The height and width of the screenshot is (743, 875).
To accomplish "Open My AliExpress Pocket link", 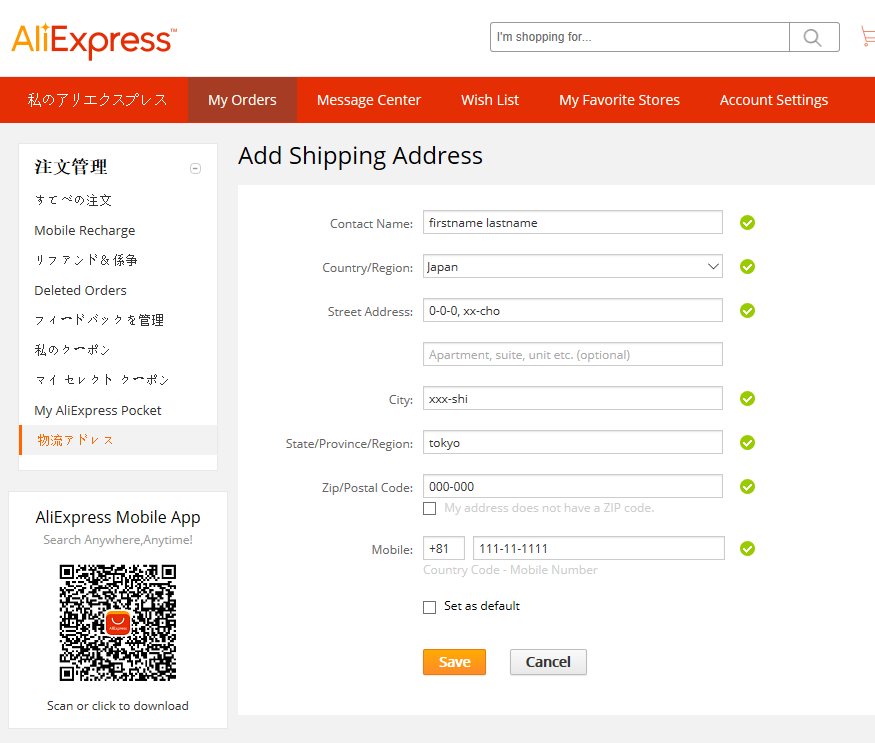I will (x=98, y=410).
